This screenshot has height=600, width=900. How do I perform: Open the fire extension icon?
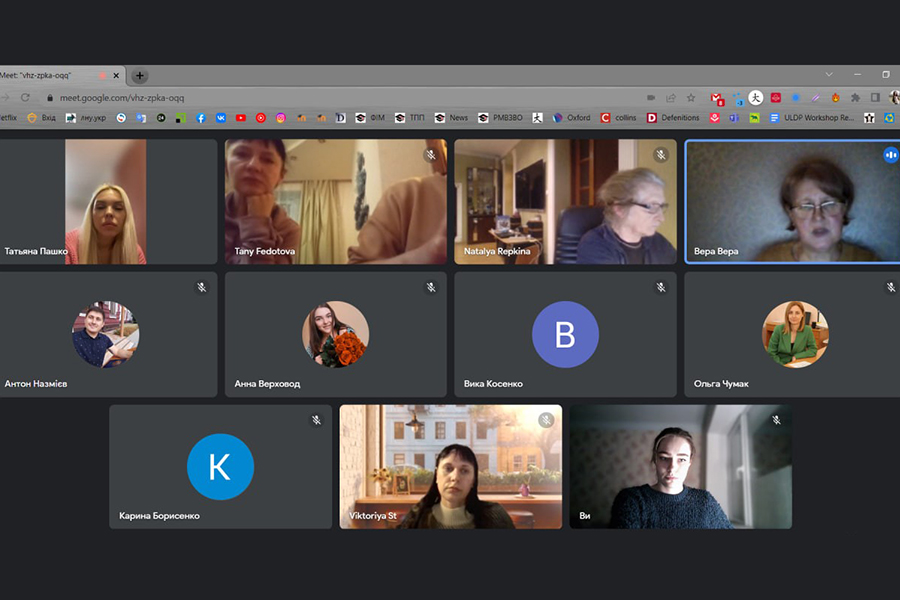point(836,98)
